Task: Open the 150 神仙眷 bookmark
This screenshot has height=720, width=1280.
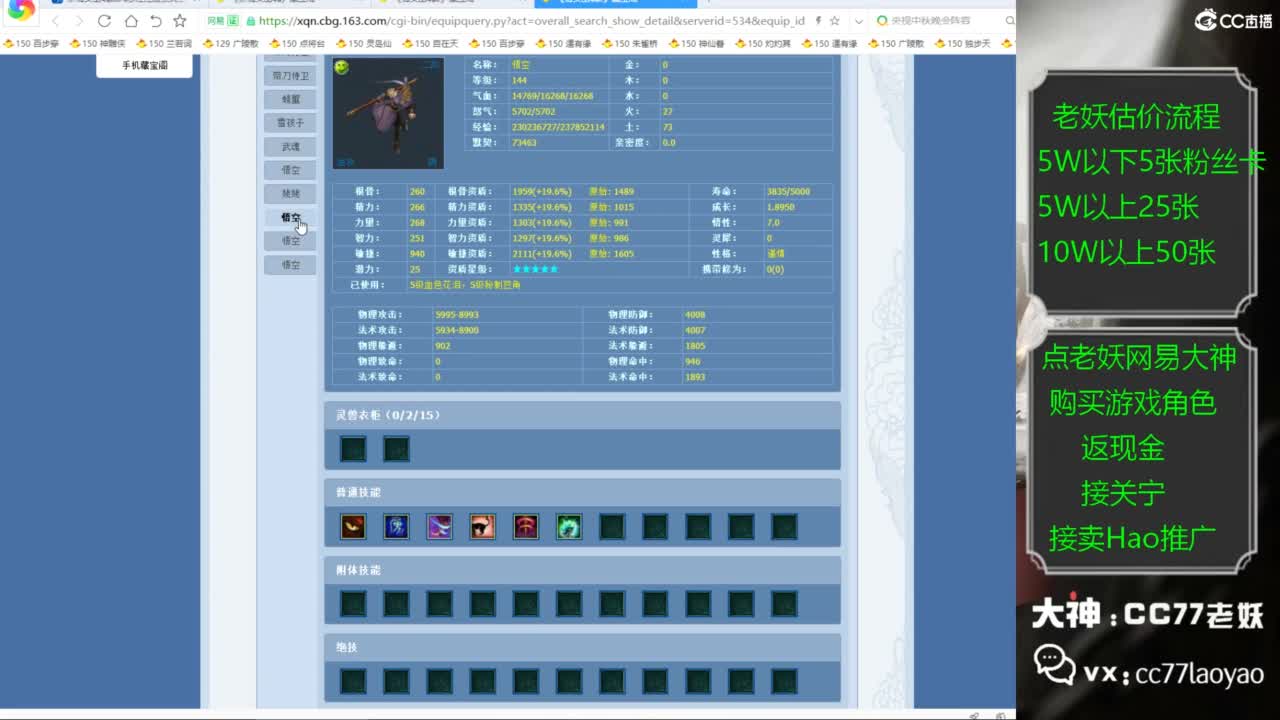Action: click(x=696, y=44)
